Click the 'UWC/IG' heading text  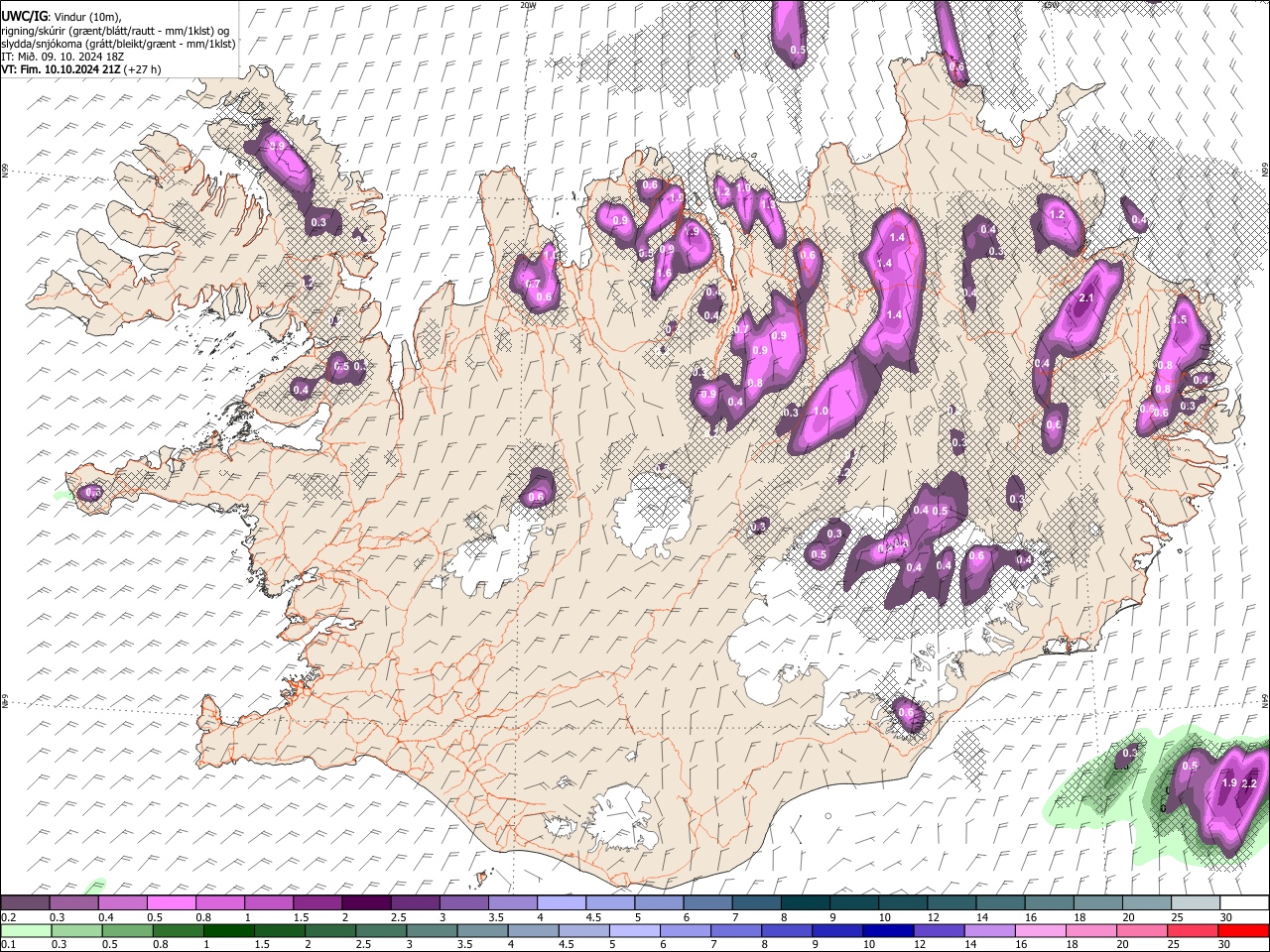pos(24,17)
